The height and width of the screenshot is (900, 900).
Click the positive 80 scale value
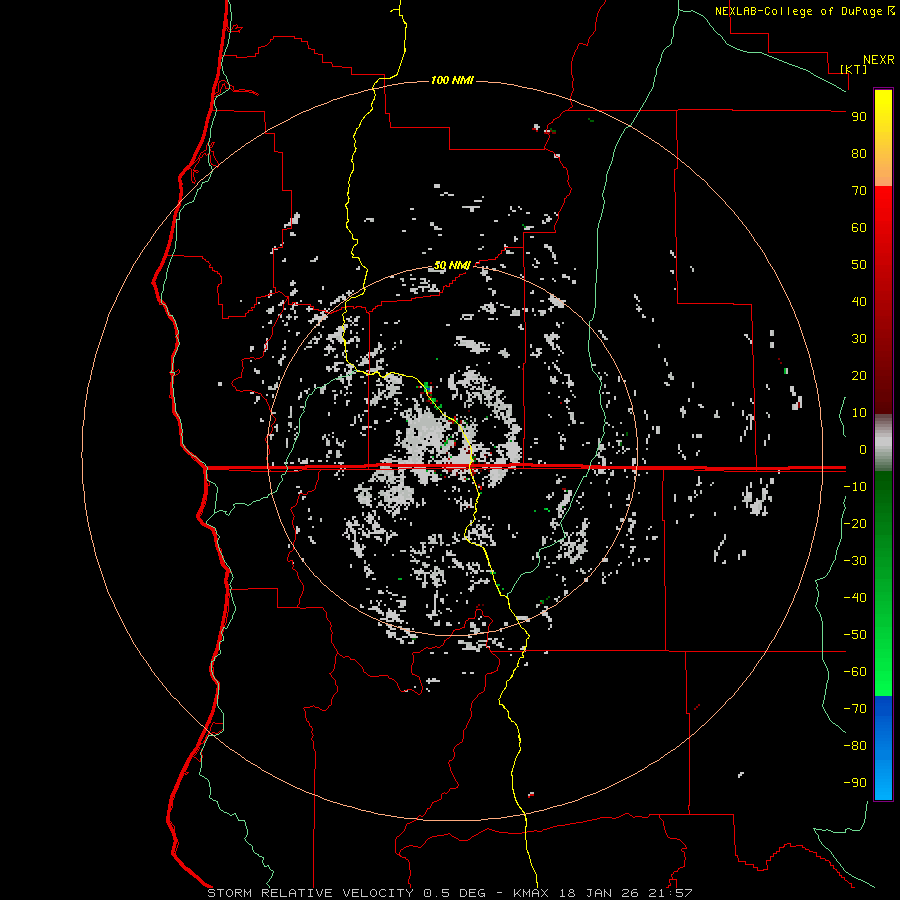point(859,154)
